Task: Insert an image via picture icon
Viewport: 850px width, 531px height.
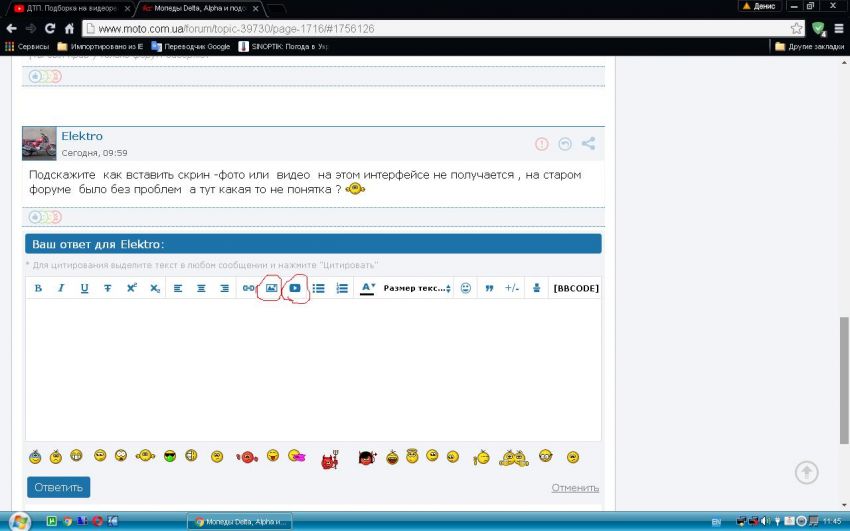Action: click(272, 288)
